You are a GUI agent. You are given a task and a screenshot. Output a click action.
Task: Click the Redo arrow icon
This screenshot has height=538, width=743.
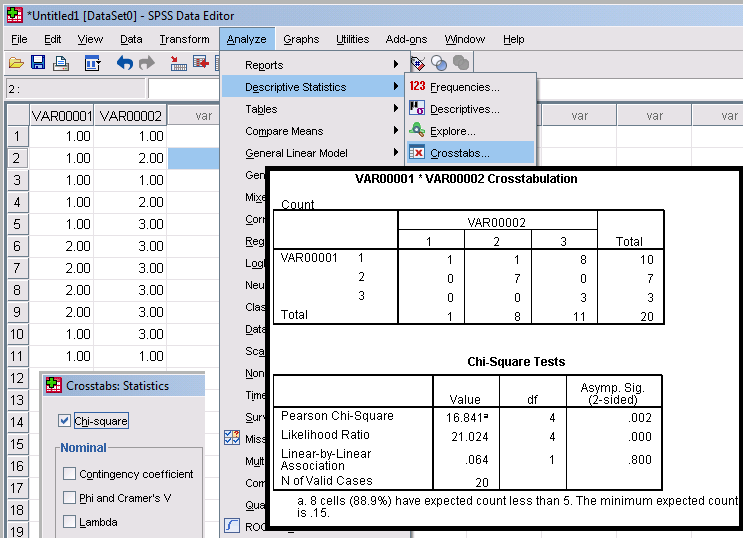147,63
